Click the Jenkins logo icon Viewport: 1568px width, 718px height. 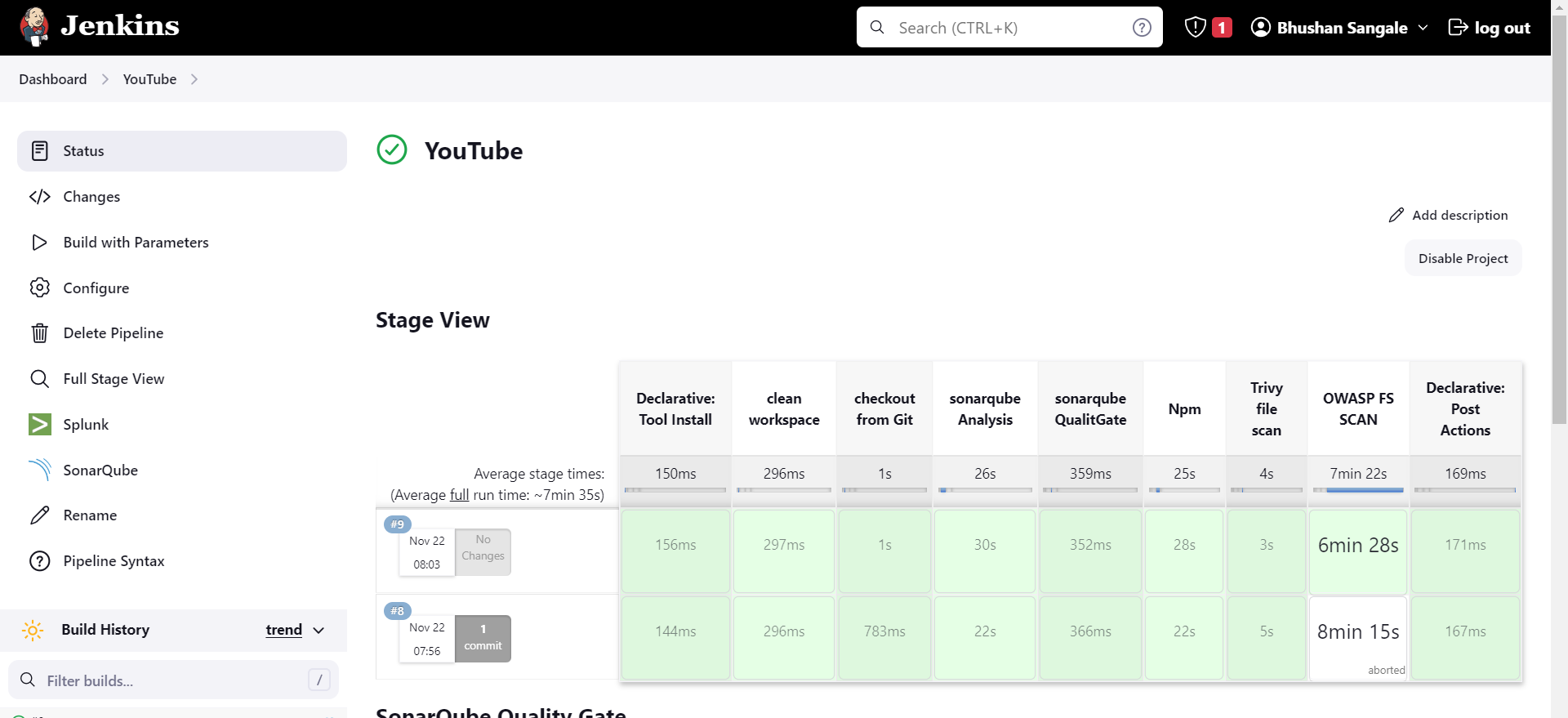click(34, 27)
